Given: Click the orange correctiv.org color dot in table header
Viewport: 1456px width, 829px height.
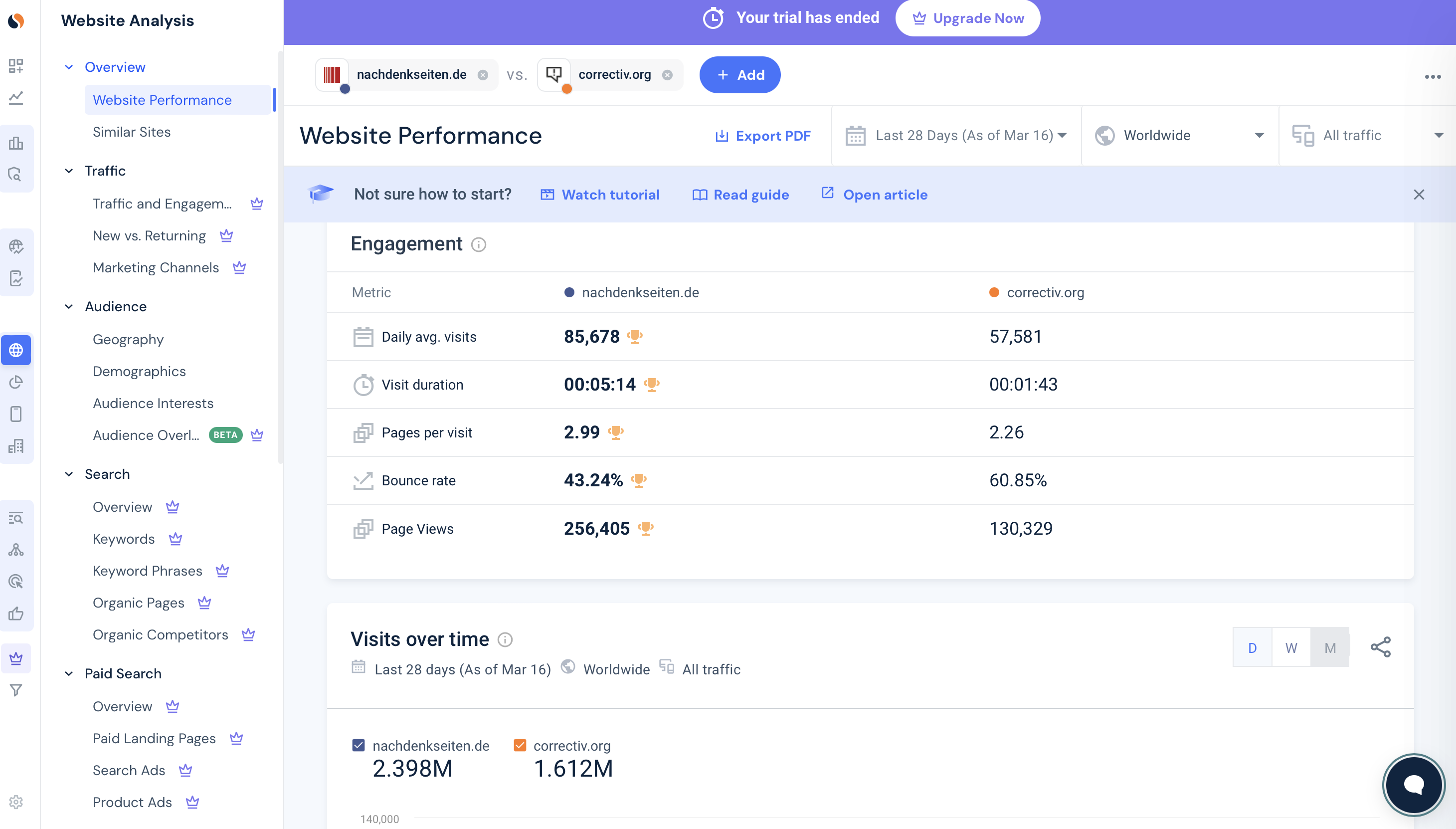Looking at the screenshot, I should pyautogui.click(x=994, y=293).
